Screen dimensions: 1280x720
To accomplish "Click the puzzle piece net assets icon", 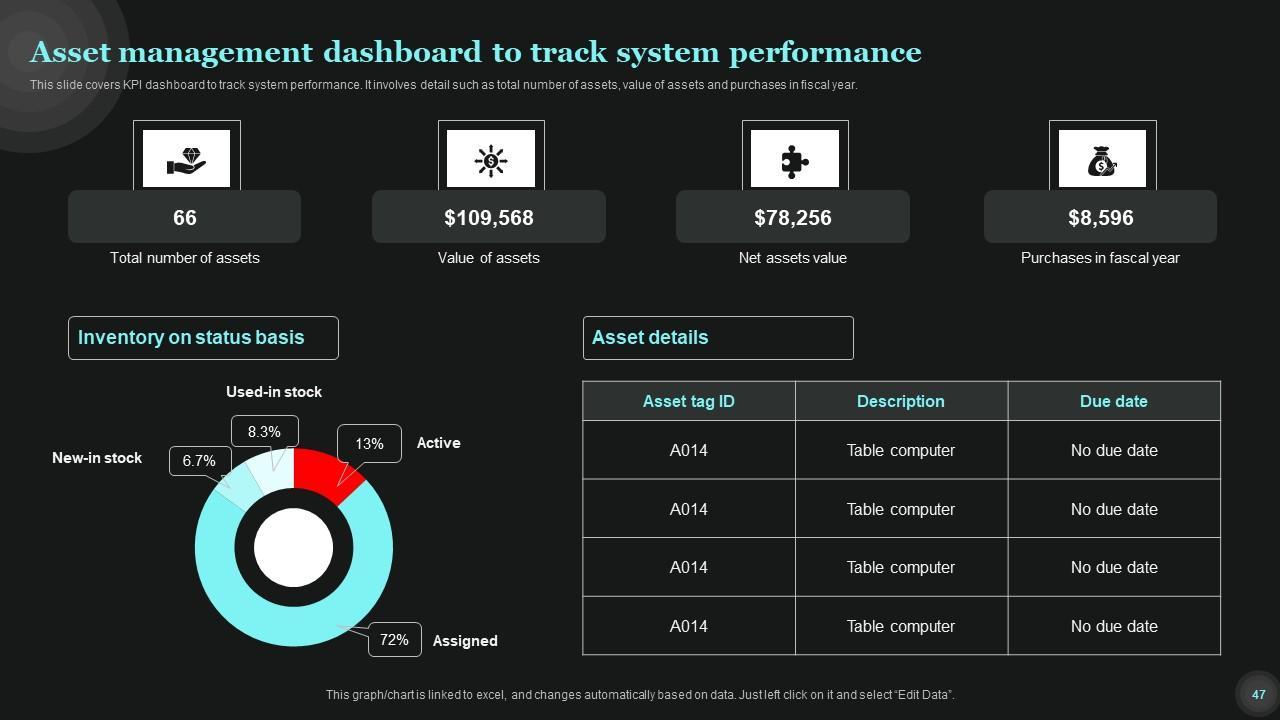I will 794,159.
